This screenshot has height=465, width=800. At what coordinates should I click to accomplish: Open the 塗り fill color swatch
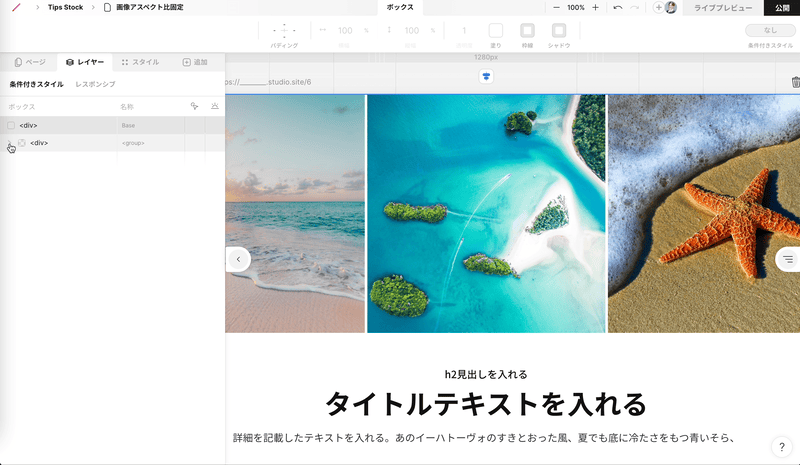tap(495, 31)
